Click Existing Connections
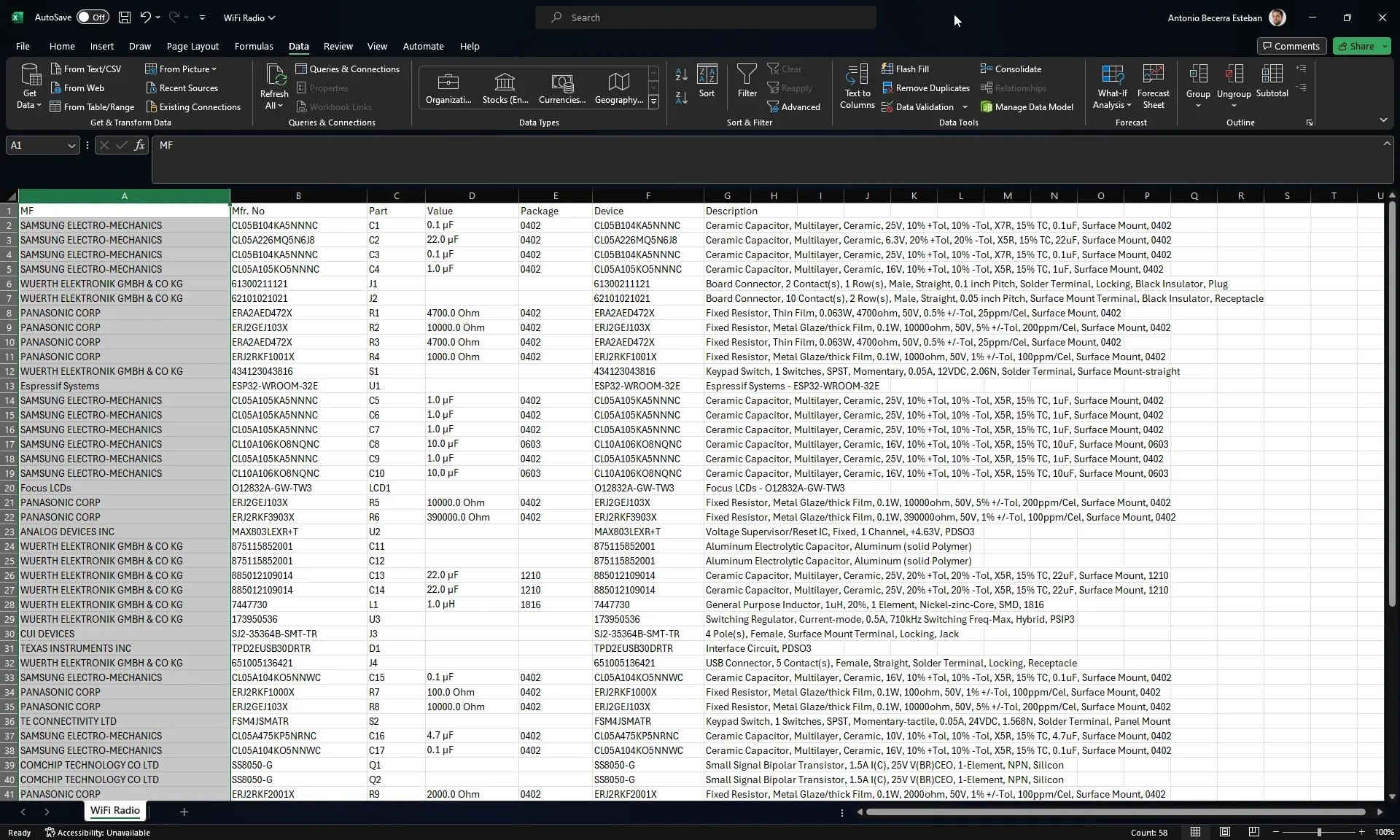The height and width of the screenshot is (840, 1400). pyautogui.click(x=192, y=106)
